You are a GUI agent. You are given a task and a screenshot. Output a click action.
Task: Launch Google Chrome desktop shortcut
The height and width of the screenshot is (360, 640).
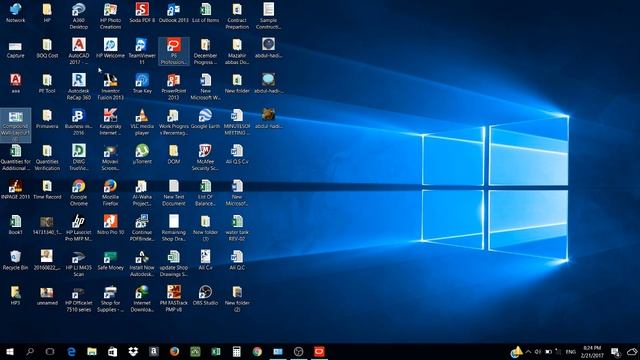[78, 193]
